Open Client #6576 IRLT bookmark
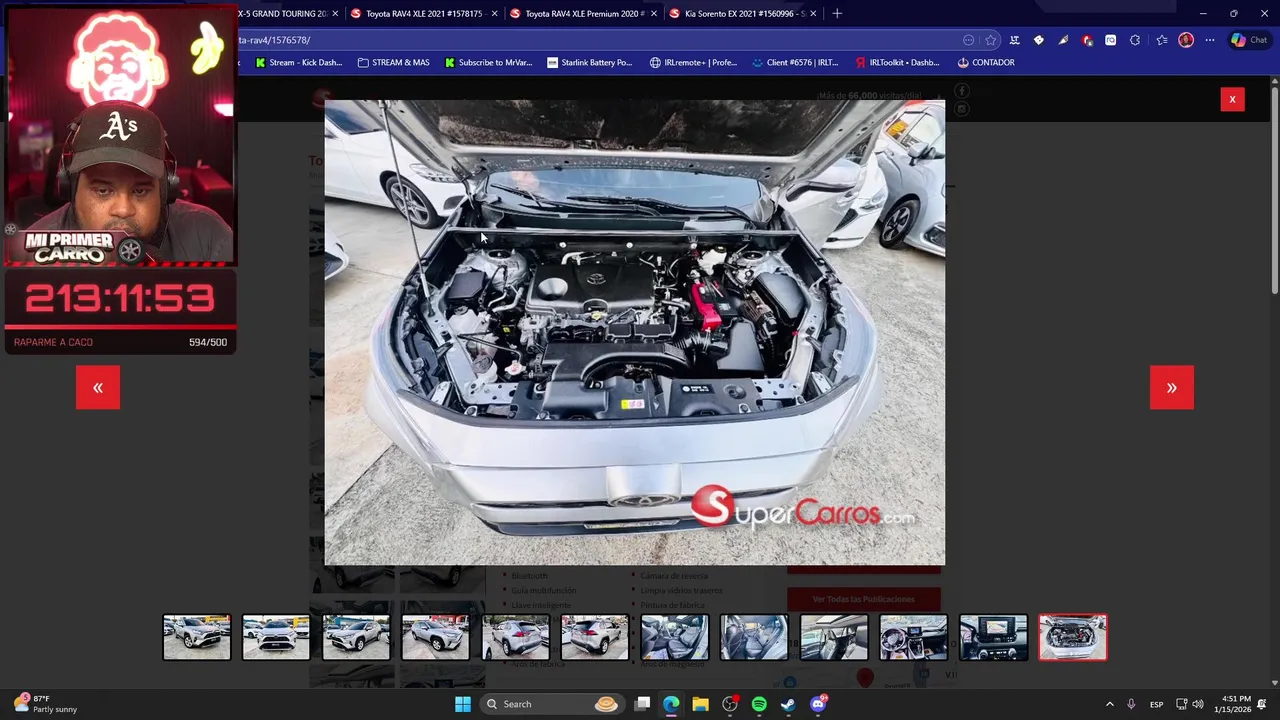The width and height of the screenshot is (1280, 720). (x=795, y=62)
